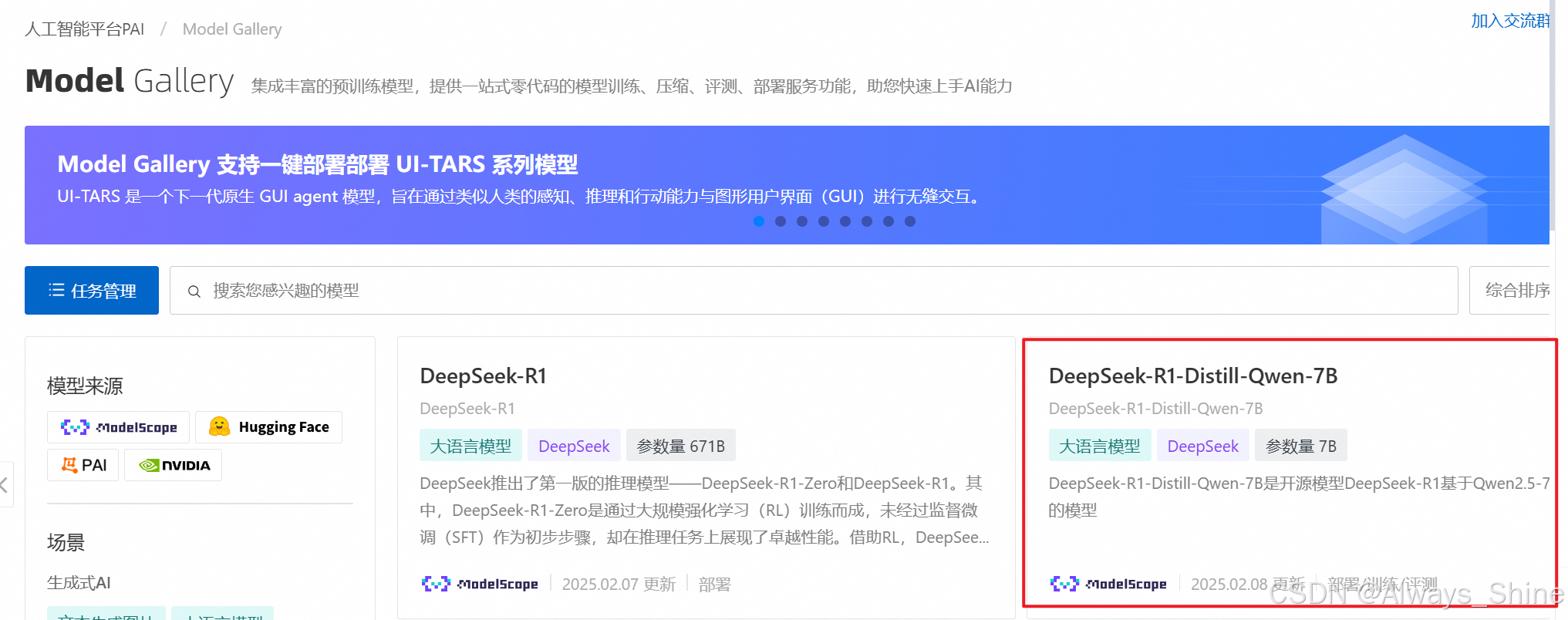The height and width of the screenshot is (620, 1568).
Task: Focus the model search input field
Action: (814, 291)
